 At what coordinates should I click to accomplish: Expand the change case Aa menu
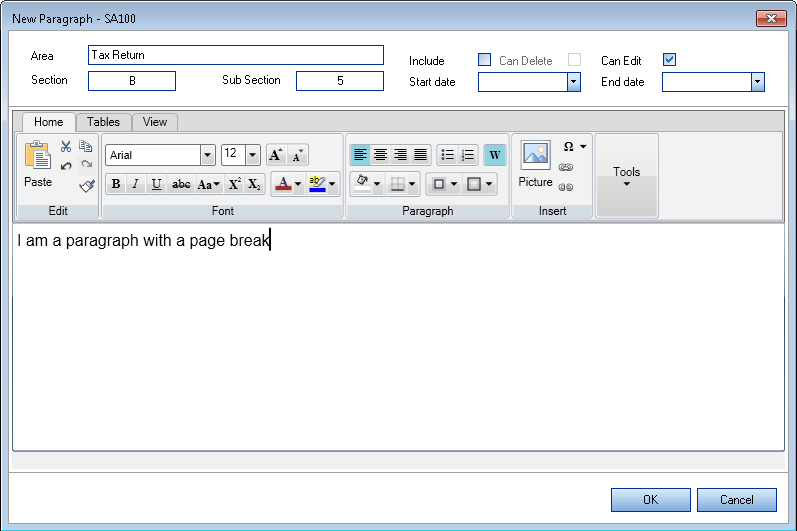tap(208, 184)
